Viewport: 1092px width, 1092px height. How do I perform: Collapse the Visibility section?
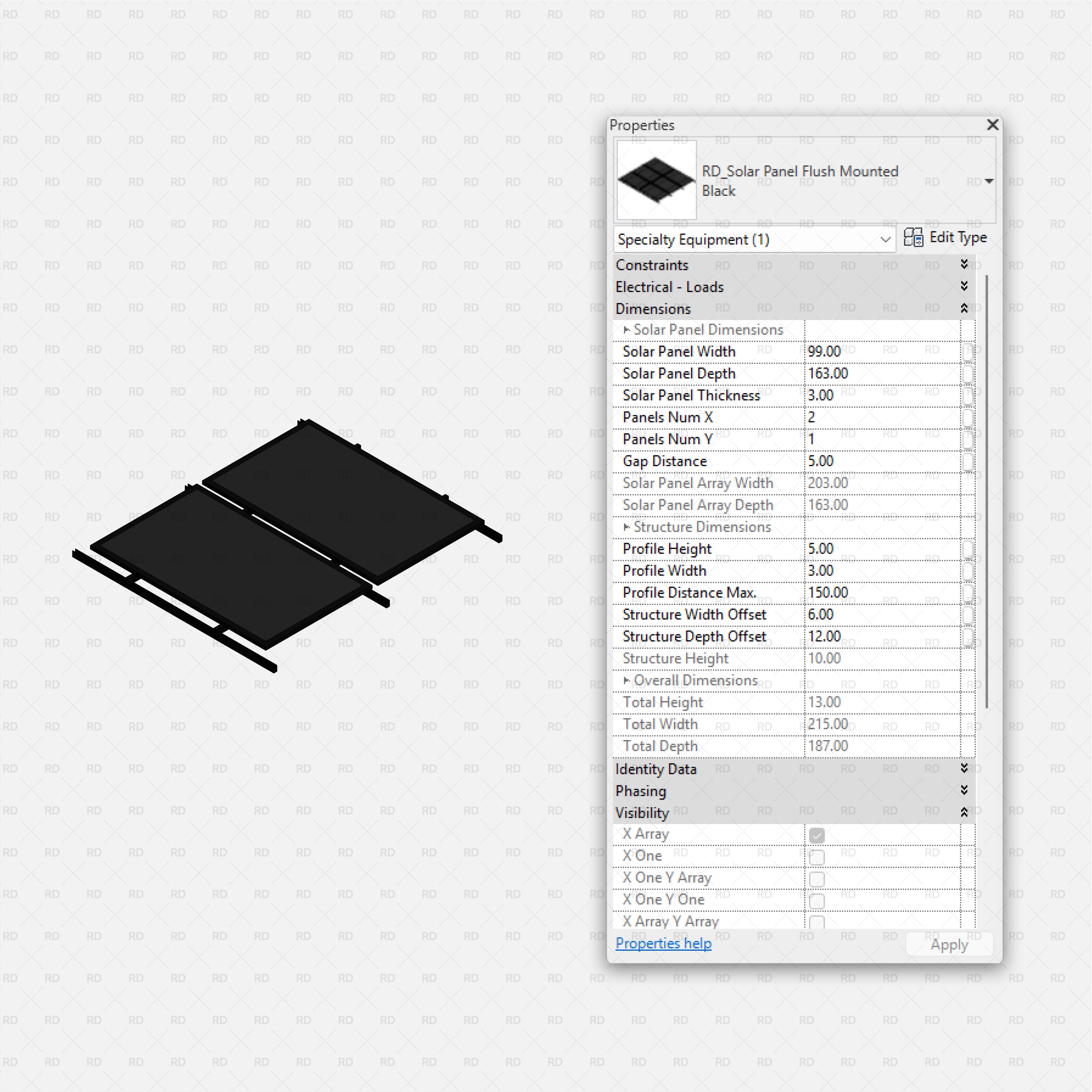click(964, 812)
